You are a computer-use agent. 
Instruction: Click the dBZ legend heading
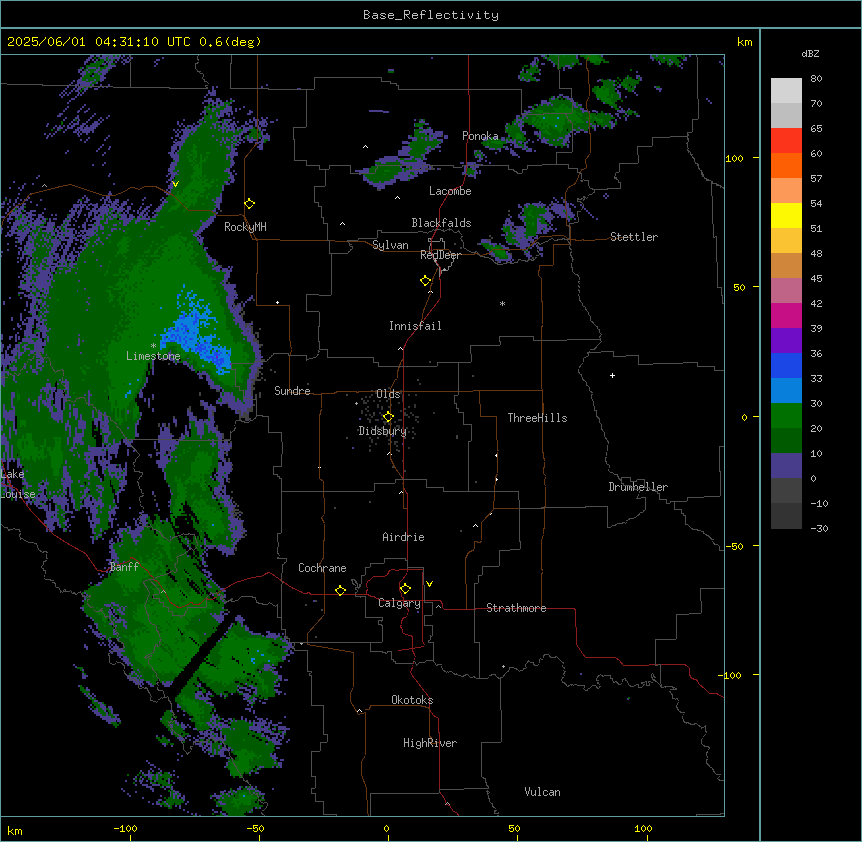[810, 54]
